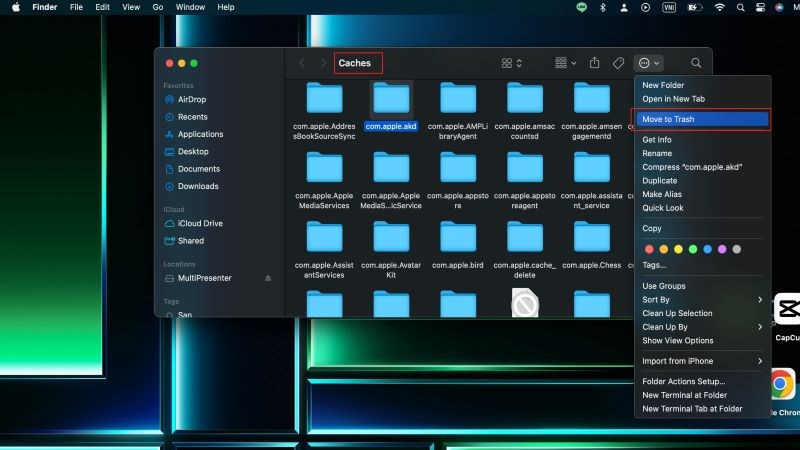Viewport: 800px width, 450px height.
Task: Go back with the left chevron
Action: coord(302,63)
